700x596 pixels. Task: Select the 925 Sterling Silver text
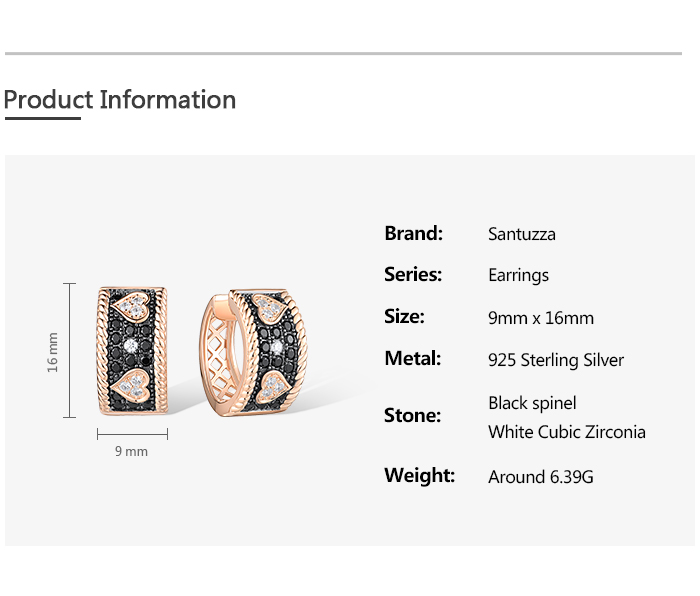(x=556, y=360)
